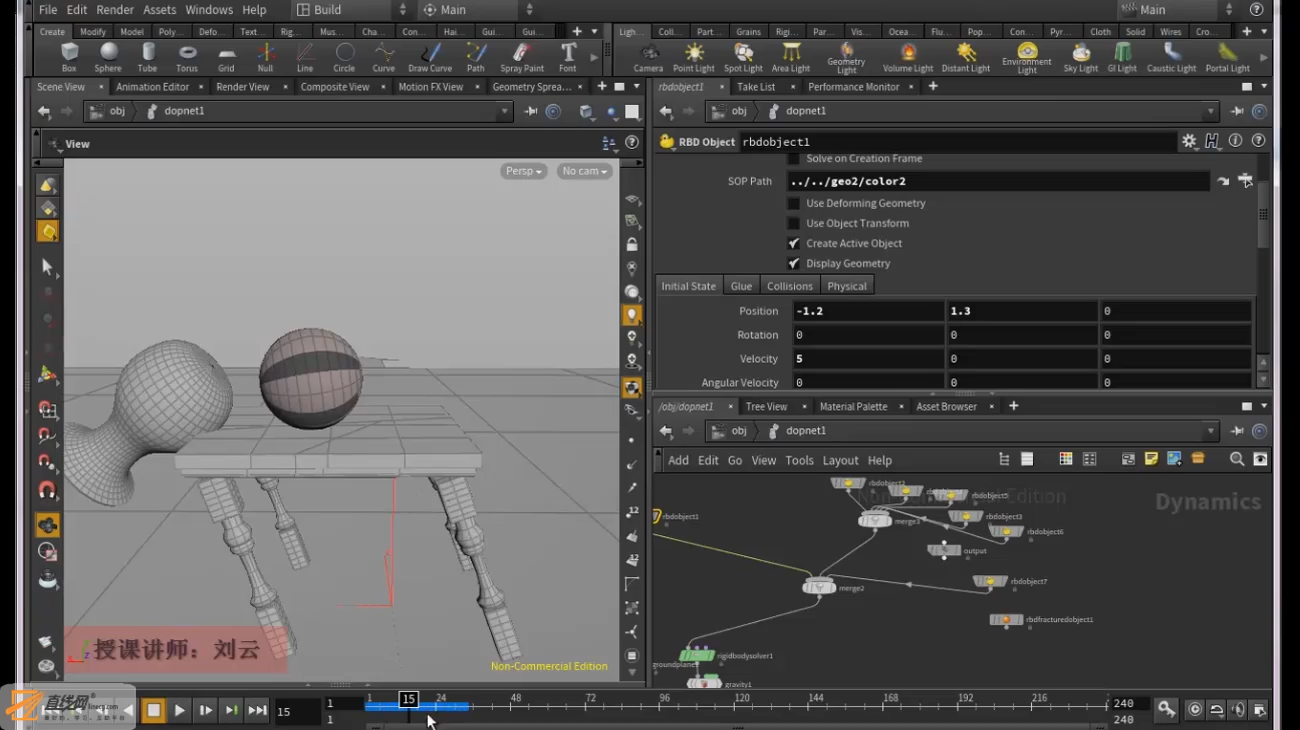Click the network editor find icon
This screenshot has height=730, width=1300.
[1237, 459]
